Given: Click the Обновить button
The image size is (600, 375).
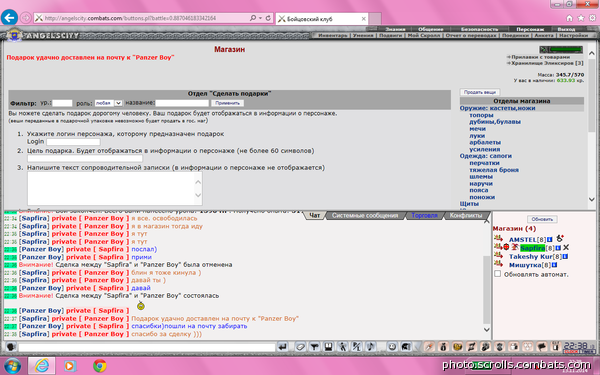Looking at the screenshot, I should 542,219.
